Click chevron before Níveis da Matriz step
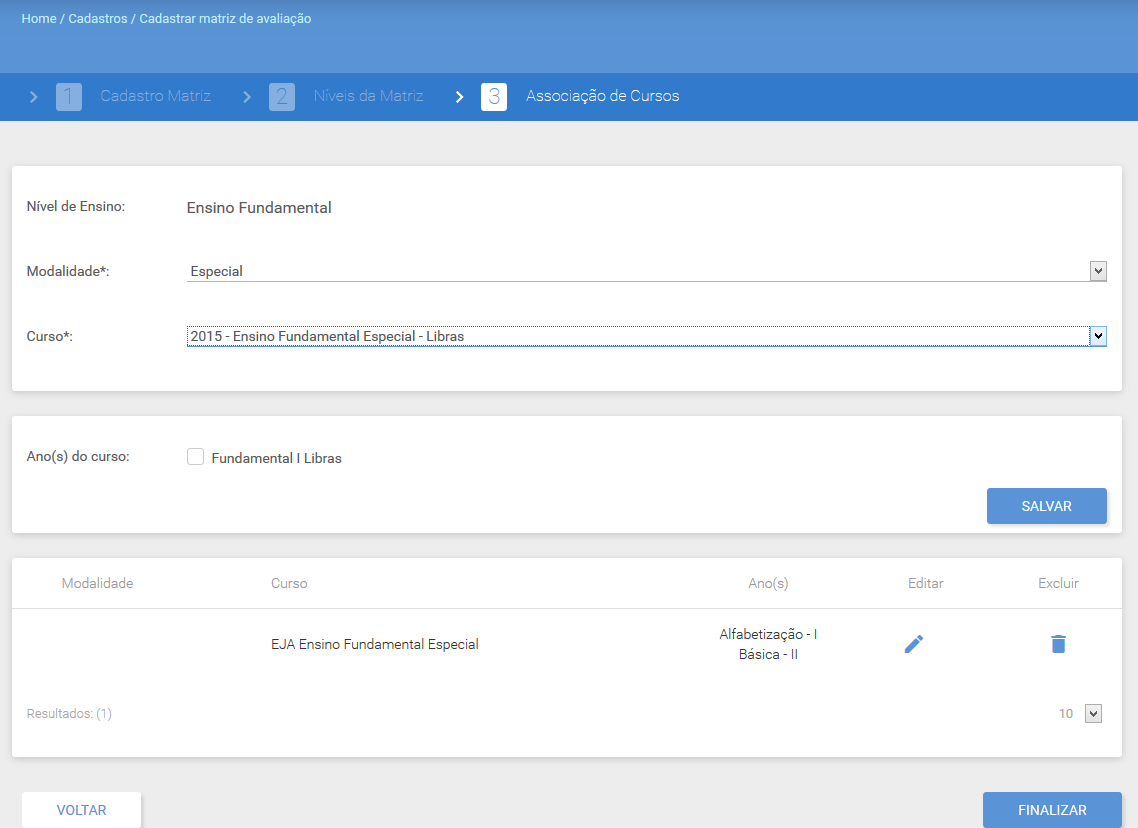 point(247,97)
